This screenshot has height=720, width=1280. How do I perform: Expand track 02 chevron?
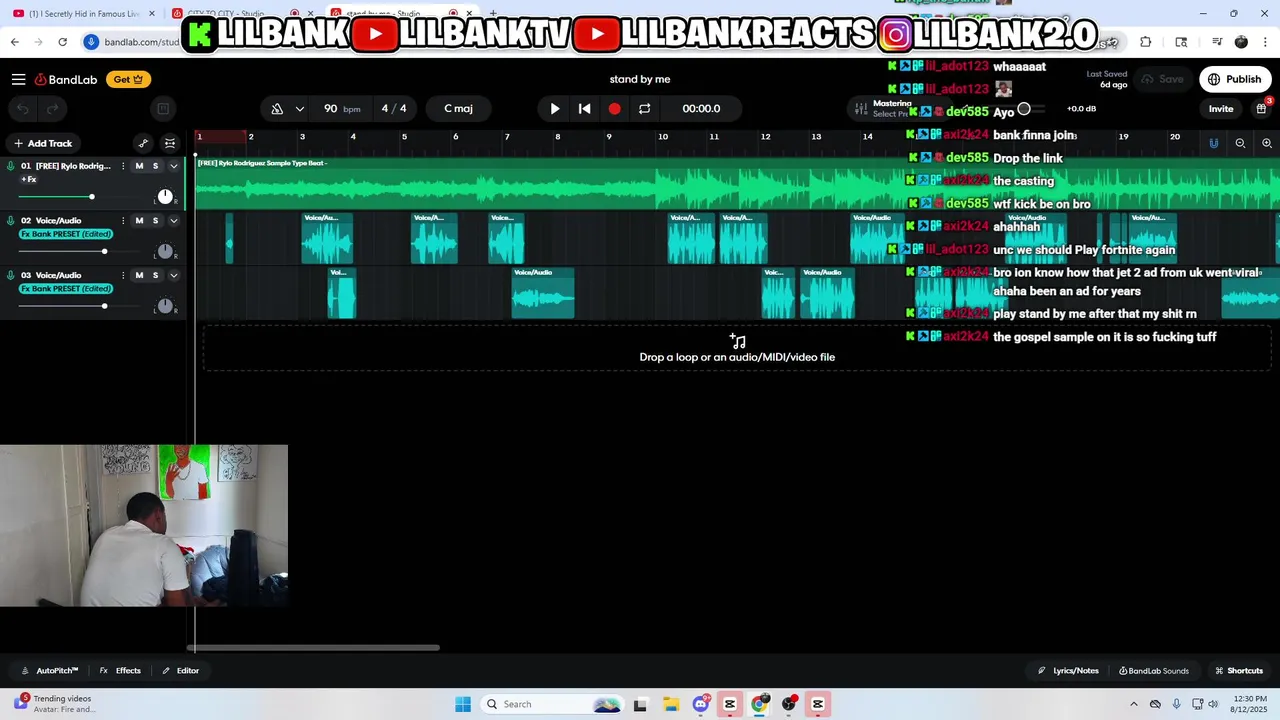[x=173, y=220]
